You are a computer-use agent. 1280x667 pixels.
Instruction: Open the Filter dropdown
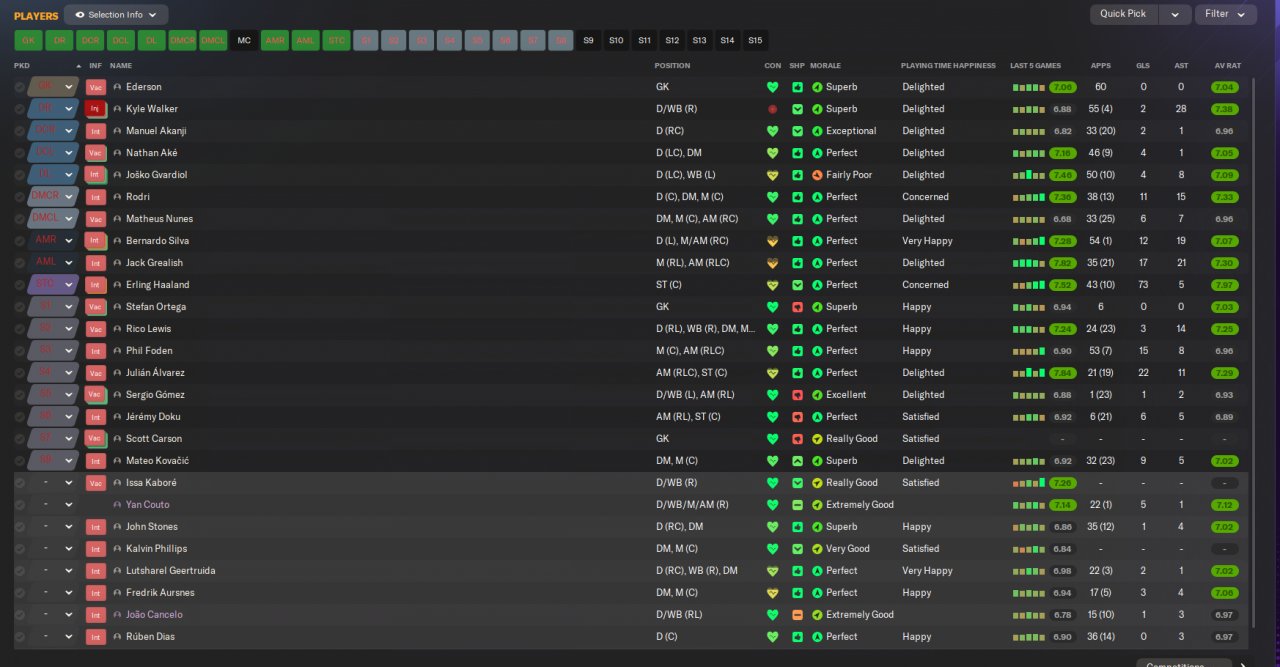[1226, 14]
